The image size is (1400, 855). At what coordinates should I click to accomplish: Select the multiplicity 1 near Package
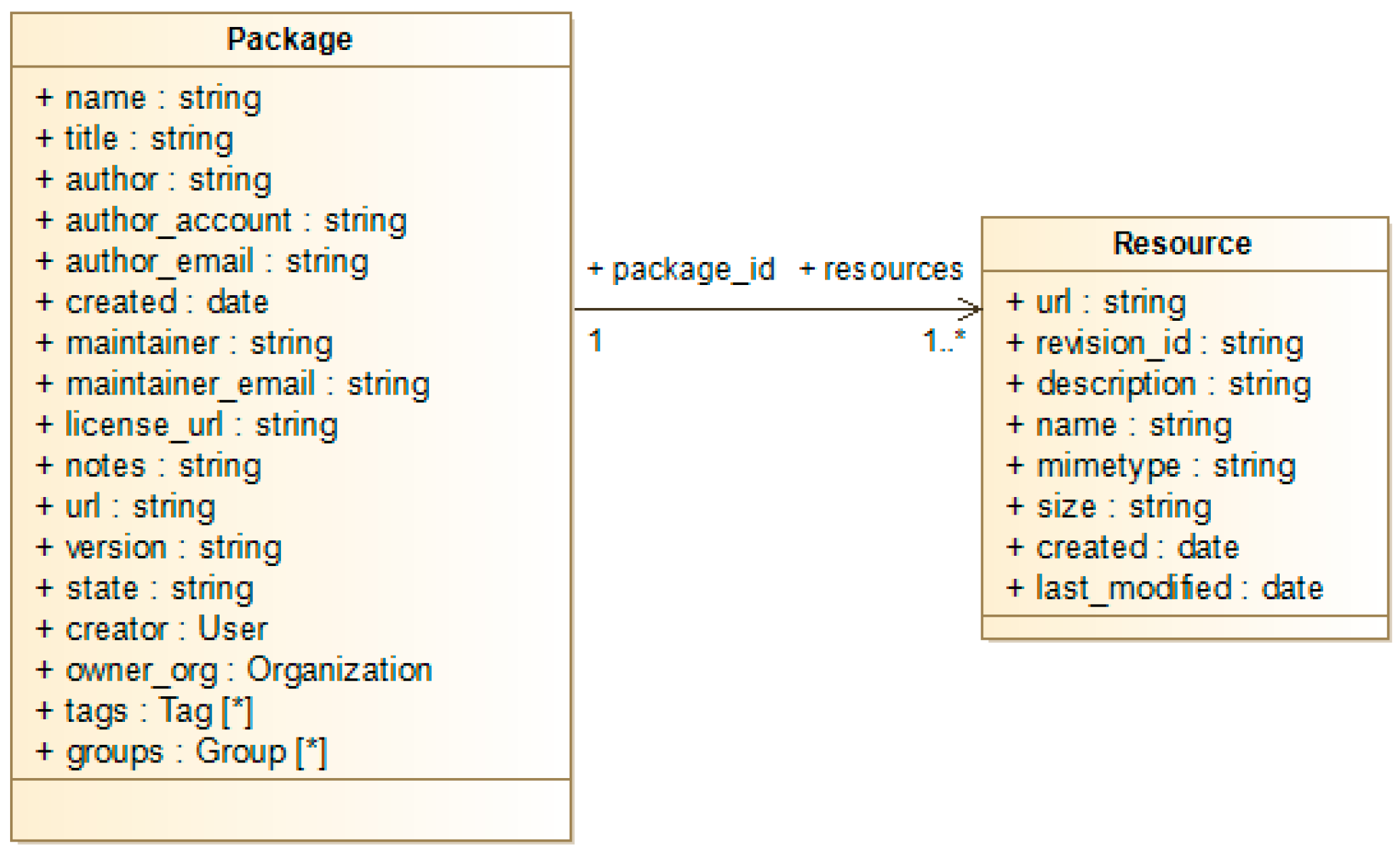tap(595, 340)
